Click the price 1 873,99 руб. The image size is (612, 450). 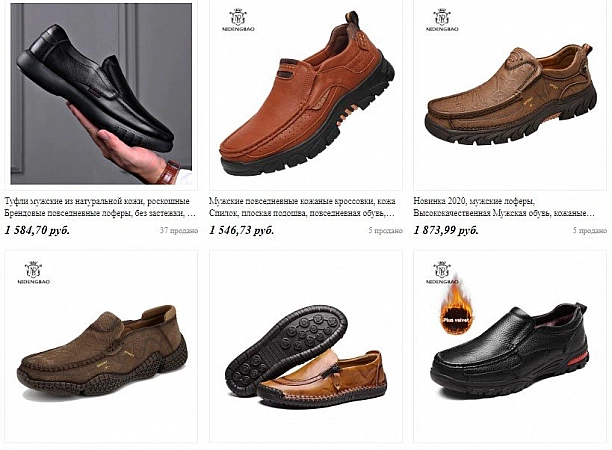point(446,230)
